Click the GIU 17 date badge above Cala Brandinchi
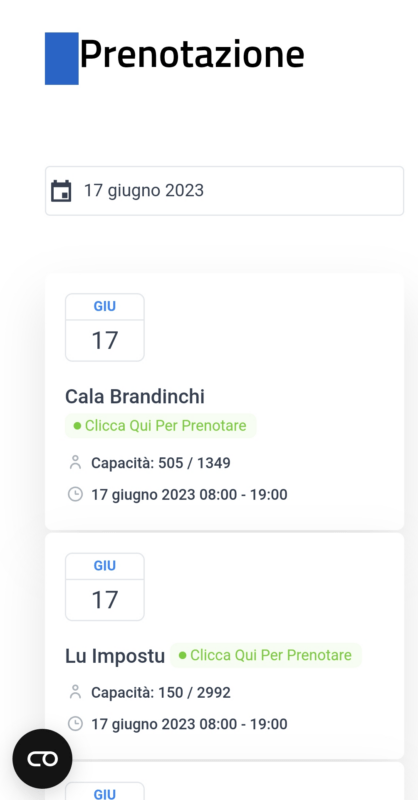 point(105,328)
